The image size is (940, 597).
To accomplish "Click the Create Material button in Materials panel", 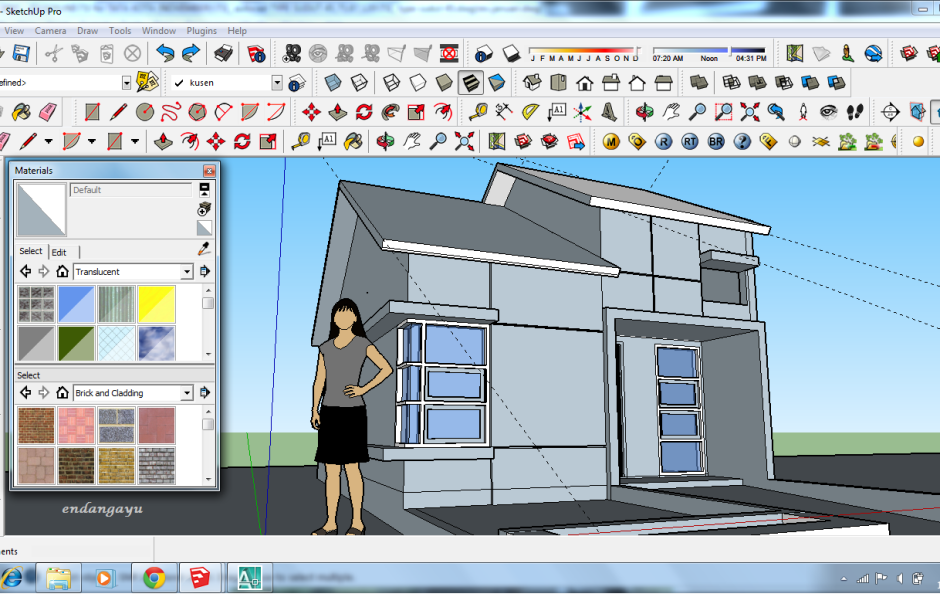I will [x=204, y=208].
